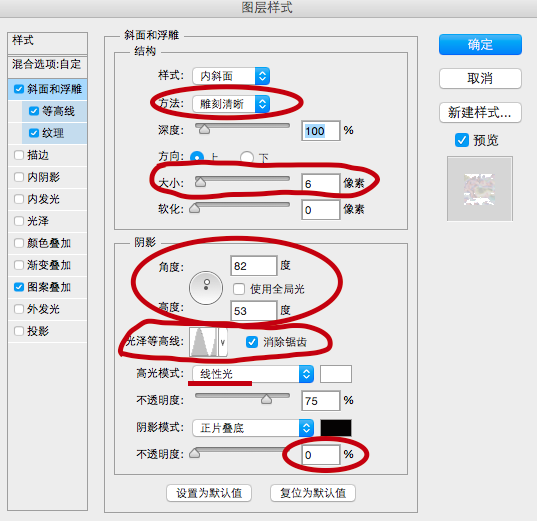Click the 确定 confirm button

[x=480, y=45]
